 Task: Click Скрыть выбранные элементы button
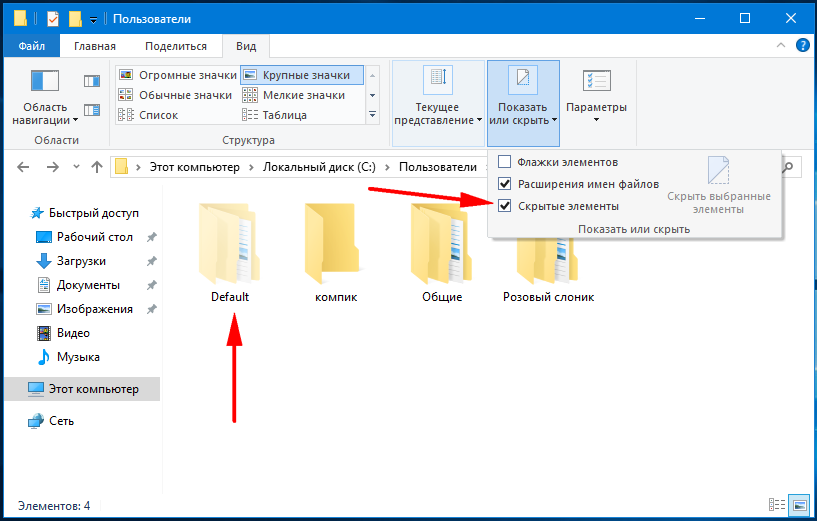click(x=719, y=186)
